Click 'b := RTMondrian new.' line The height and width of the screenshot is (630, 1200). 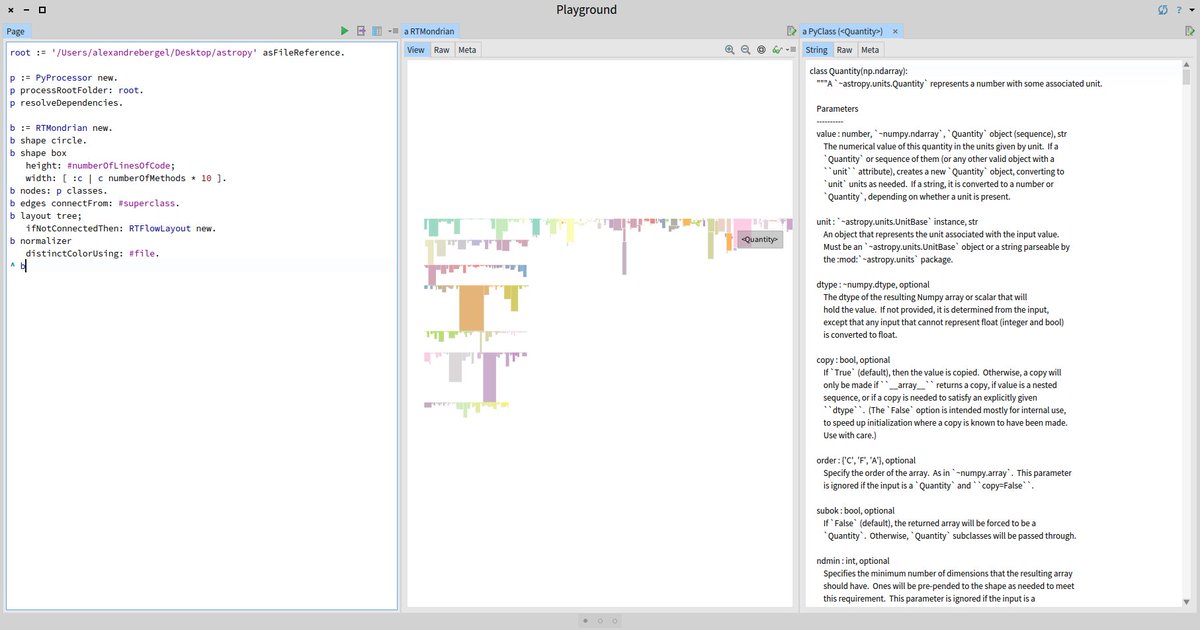click(62, 128)
